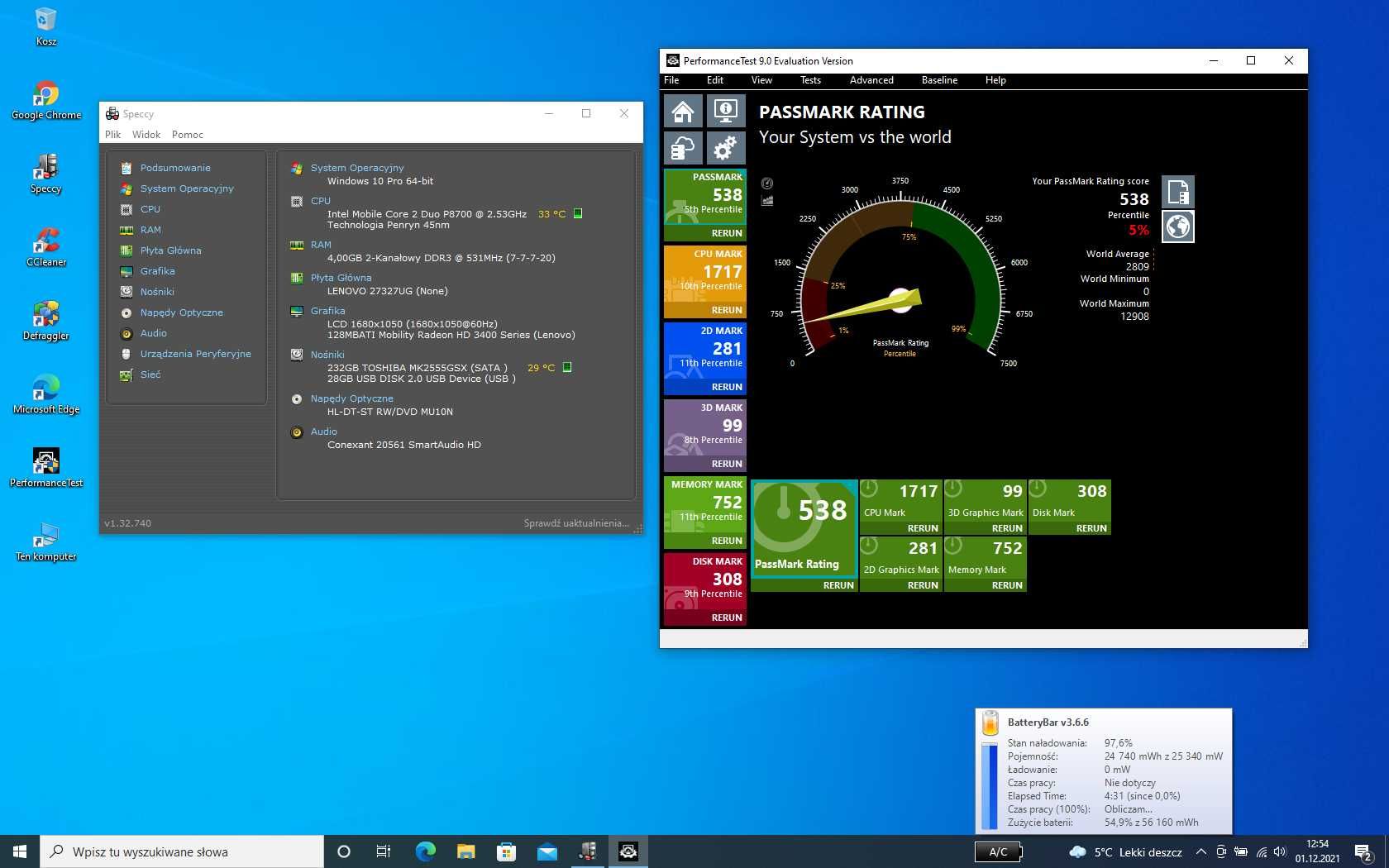Select the 3D Graphics Mark 99 tile

click(x=986, y=501)
